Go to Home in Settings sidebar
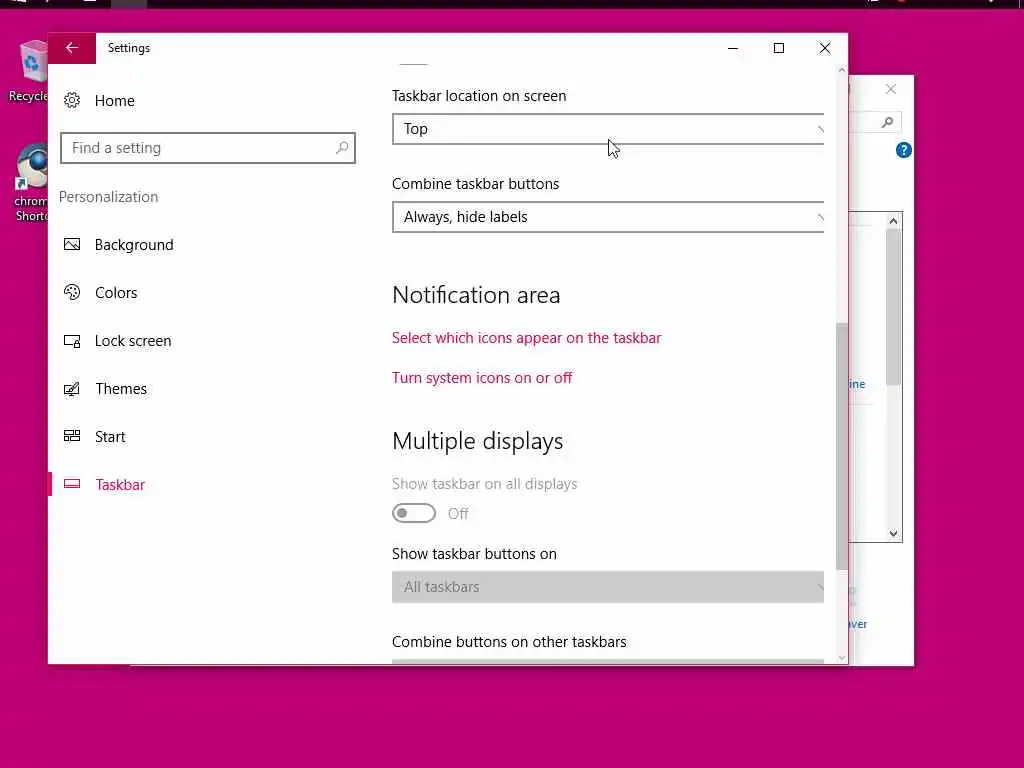The width and height of the screenshot is (1024, 768). 114,101
